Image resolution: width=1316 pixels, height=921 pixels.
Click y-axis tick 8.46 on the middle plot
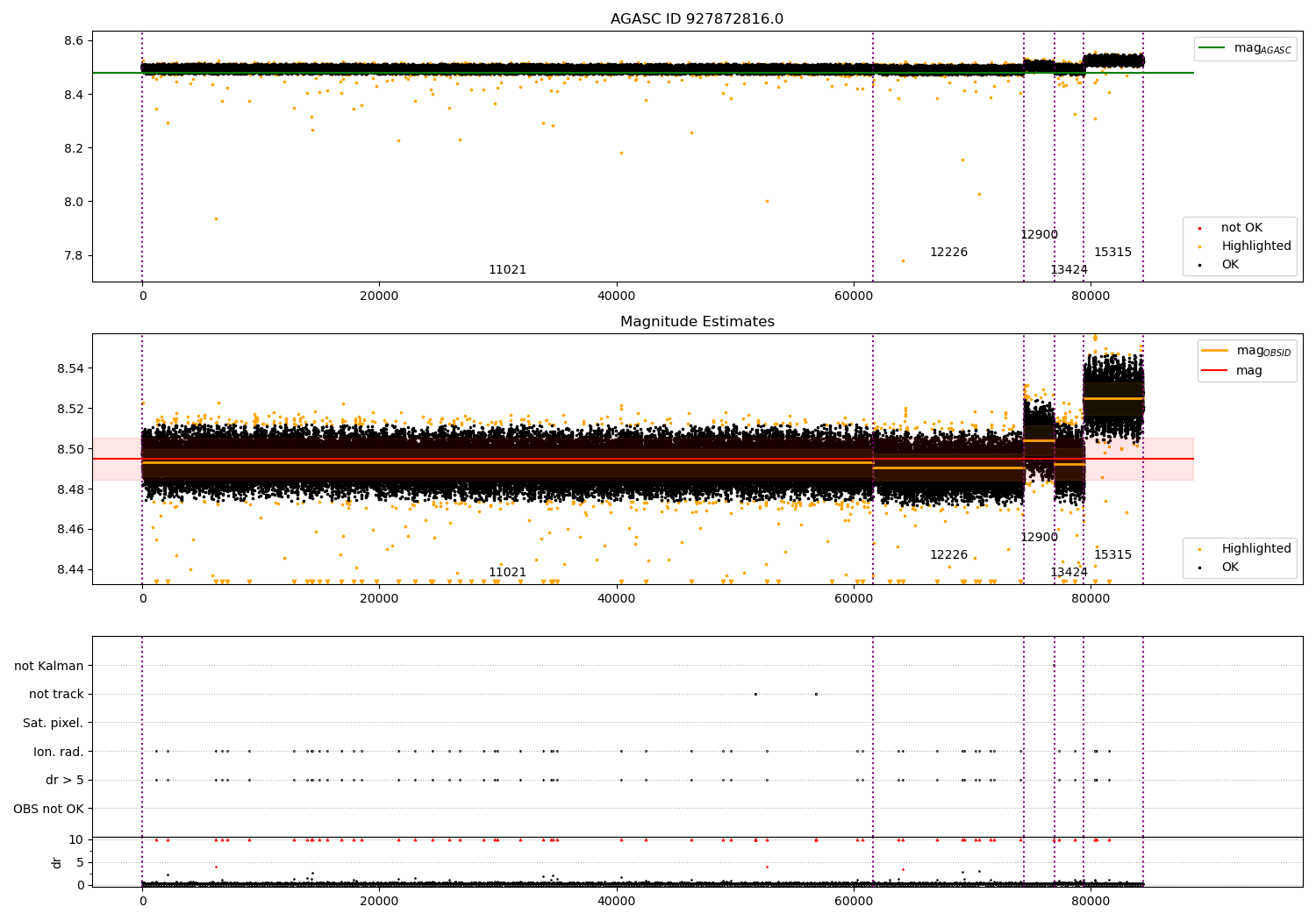[70, 530]
